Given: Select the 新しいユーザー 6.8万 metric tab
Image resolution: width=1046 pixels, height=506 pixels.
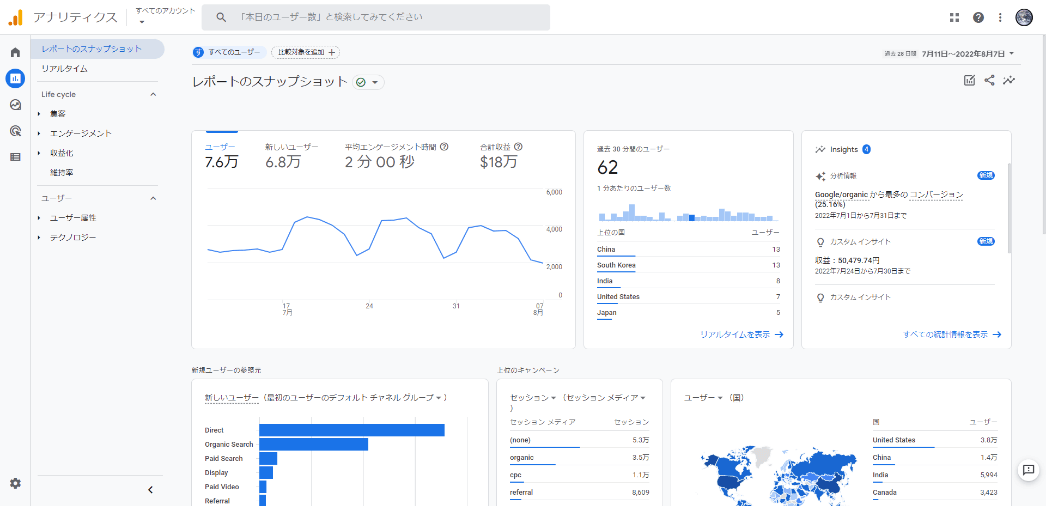Looking at the screenshot, I should (292, 154).
